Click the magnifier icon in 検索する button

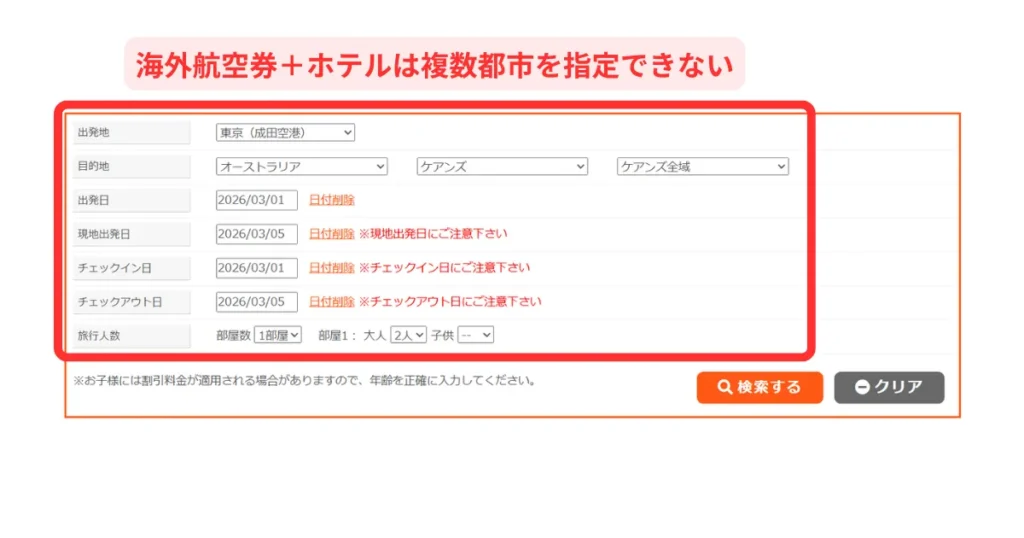[x=725, y=388]
